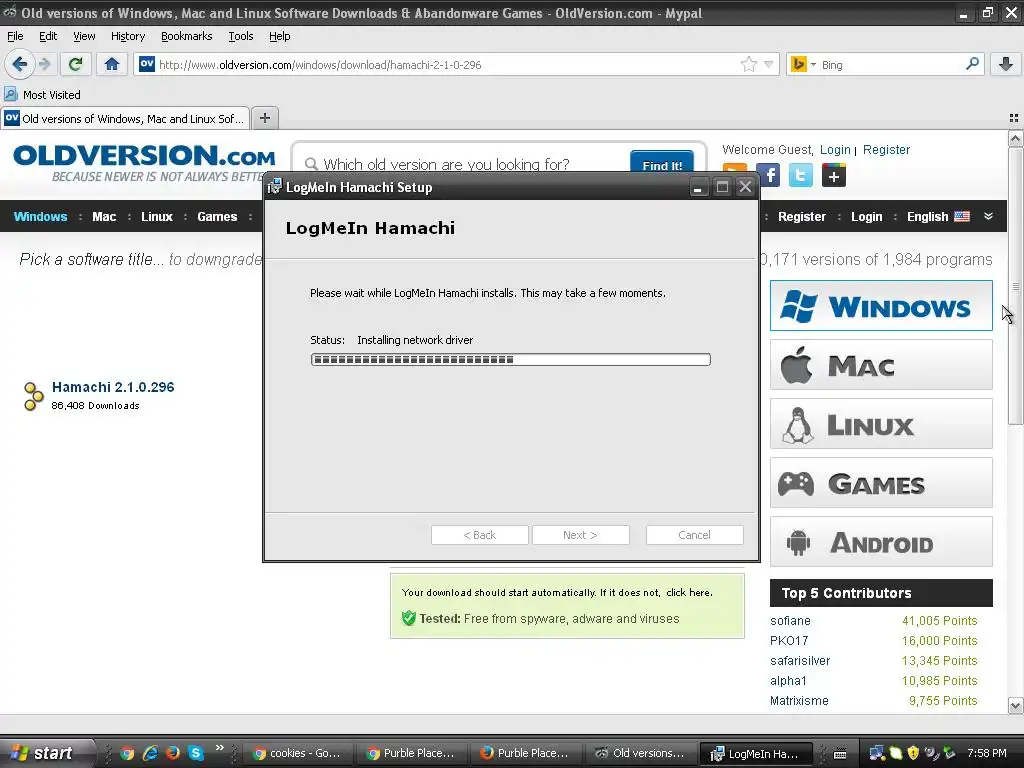Open Mac in the site navigation bar
Screen dimensions: 1024x768
tap(104, 217)
